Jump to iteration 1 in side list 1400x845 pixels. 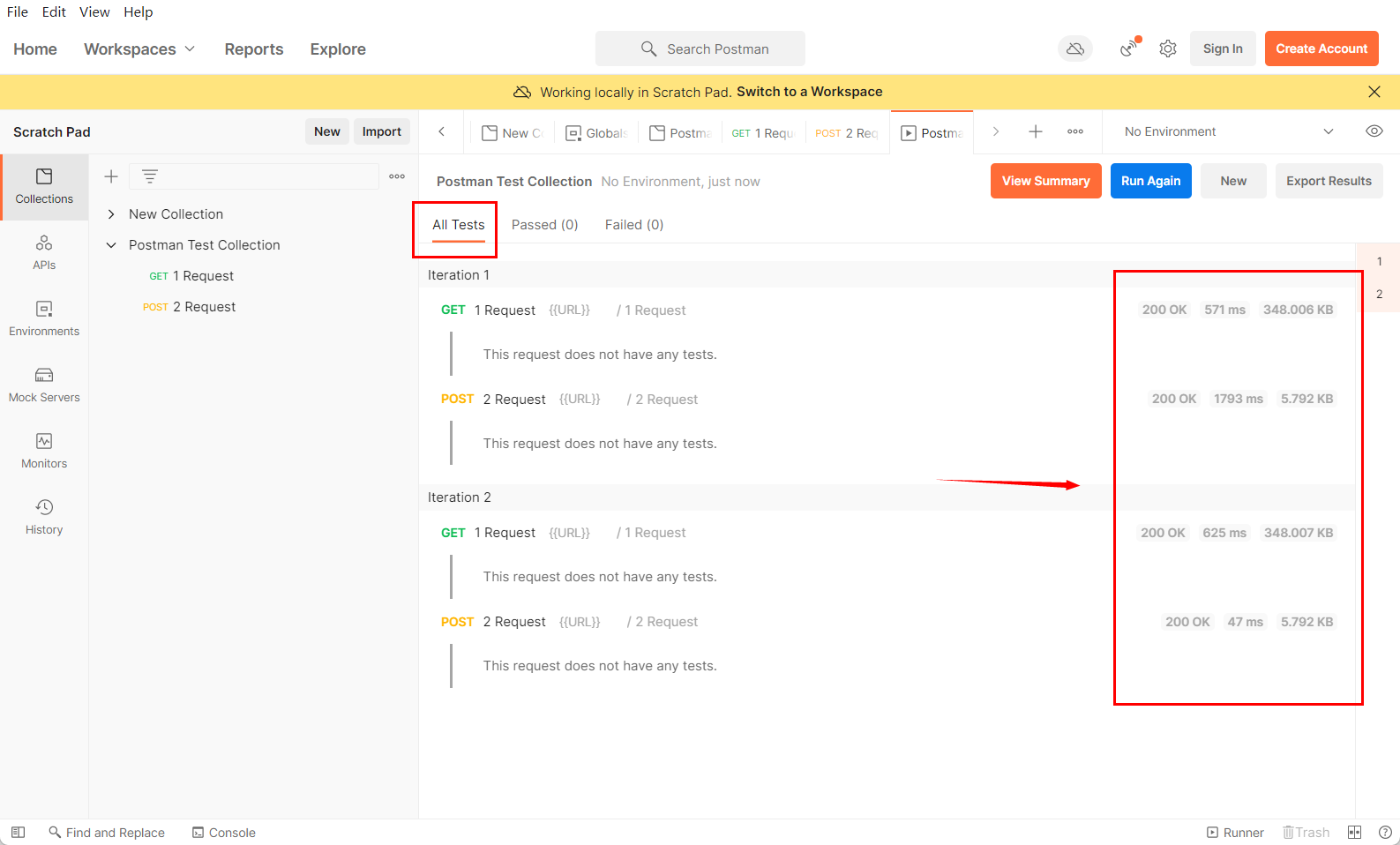coord(1379,261)
